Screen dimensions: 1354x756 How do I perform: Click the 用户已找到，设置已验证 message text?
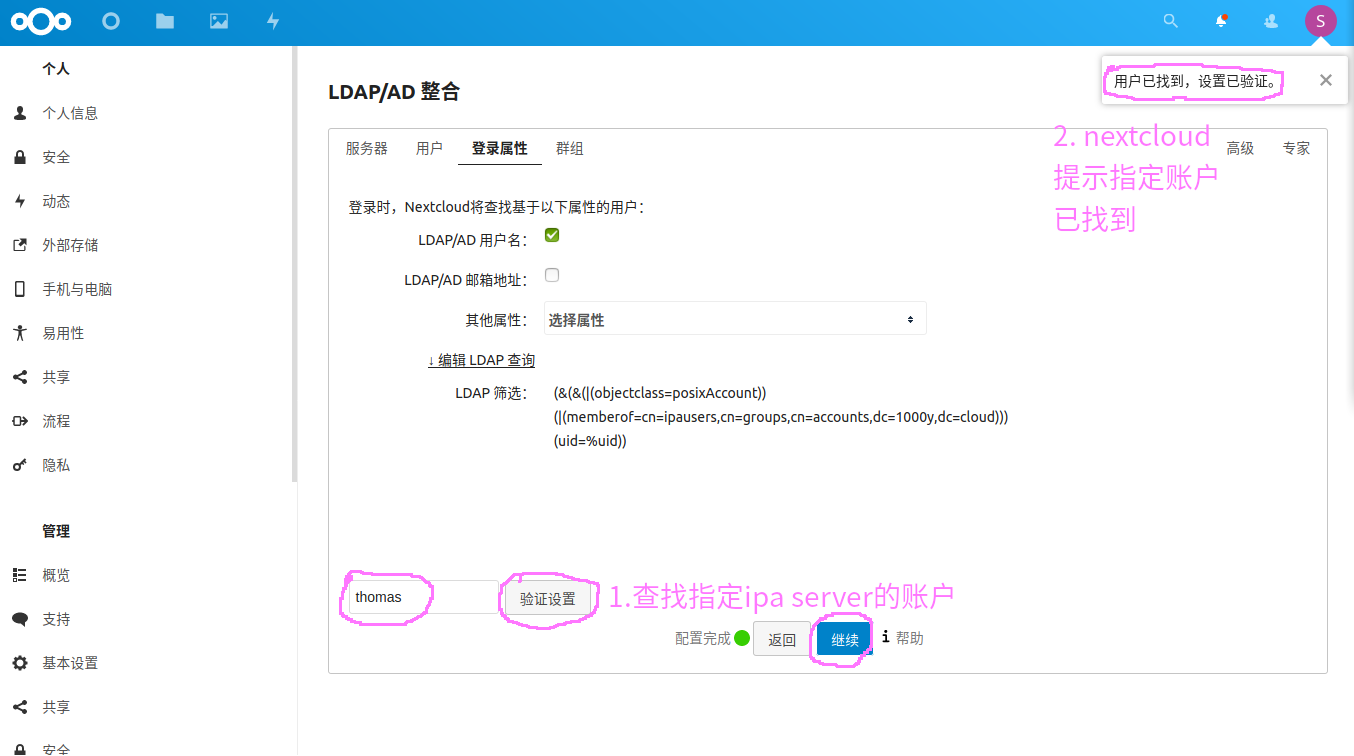click(x=1197, y=81)
